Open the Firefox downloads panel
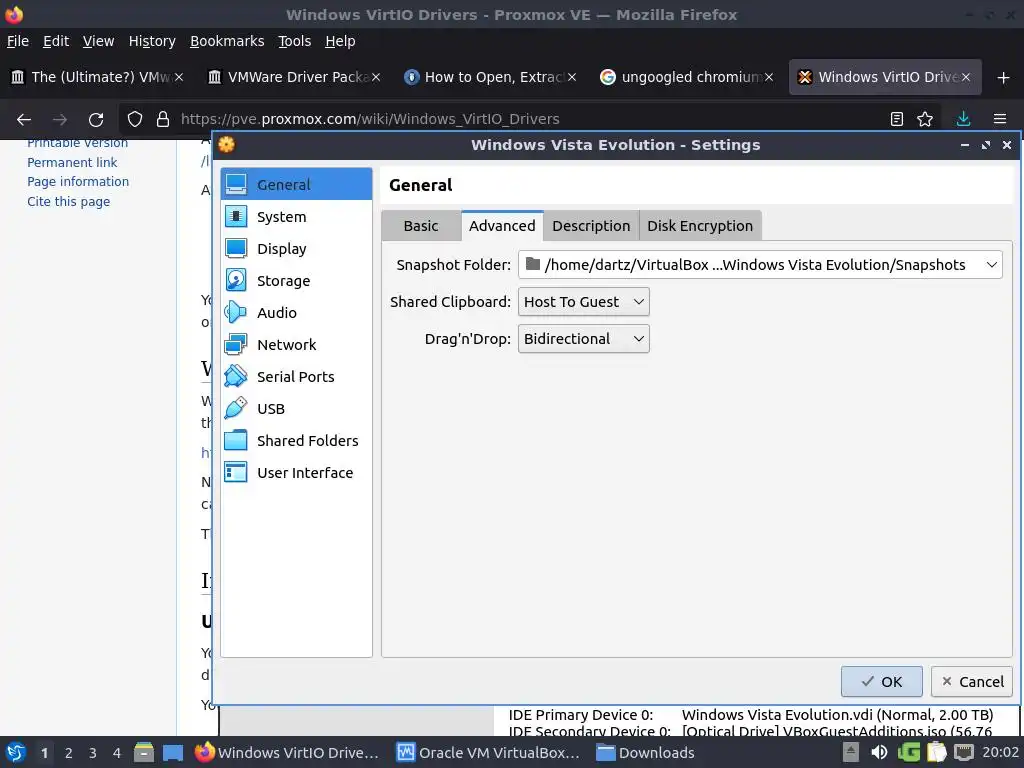Image resolution: width=1024 pixels, height=768 pixels. click(x=963, y=119)
